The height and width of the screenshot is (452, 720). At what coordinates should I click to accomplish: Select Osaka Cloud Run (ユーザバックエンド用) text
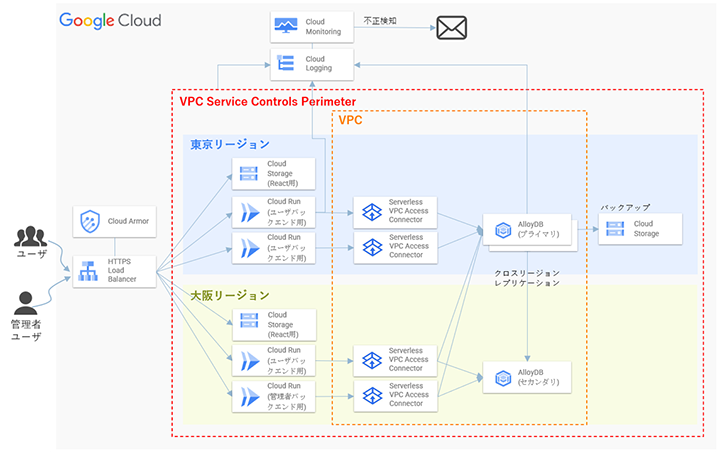pyautogui.click(x=287, y=361)
